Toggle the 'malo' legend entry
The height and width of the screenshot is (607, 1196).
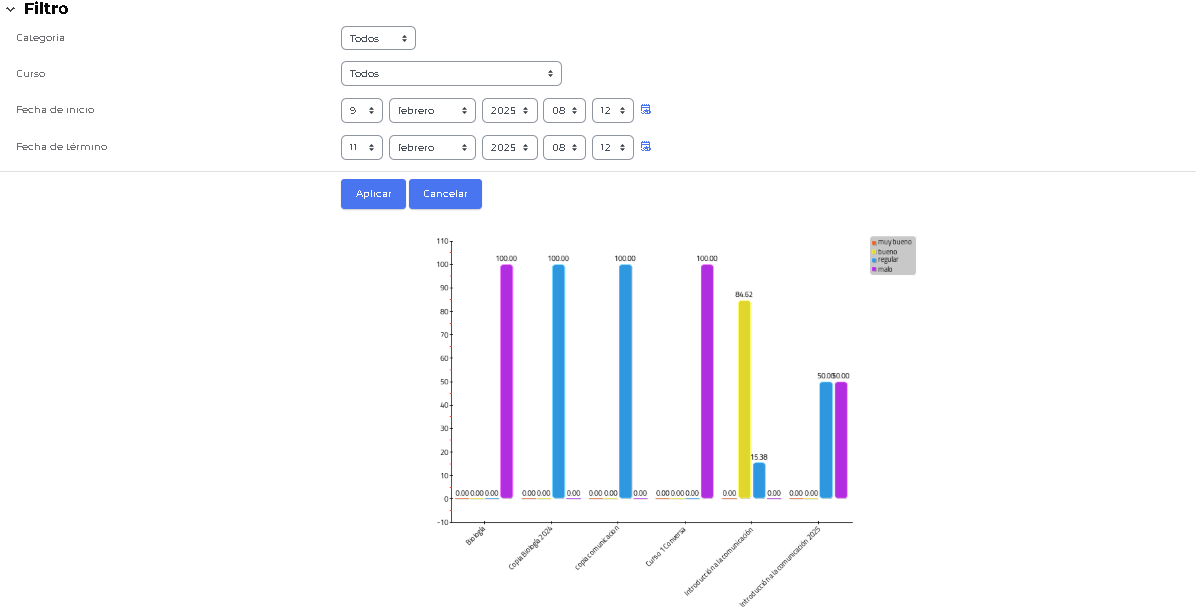click(x=885, y=269)
